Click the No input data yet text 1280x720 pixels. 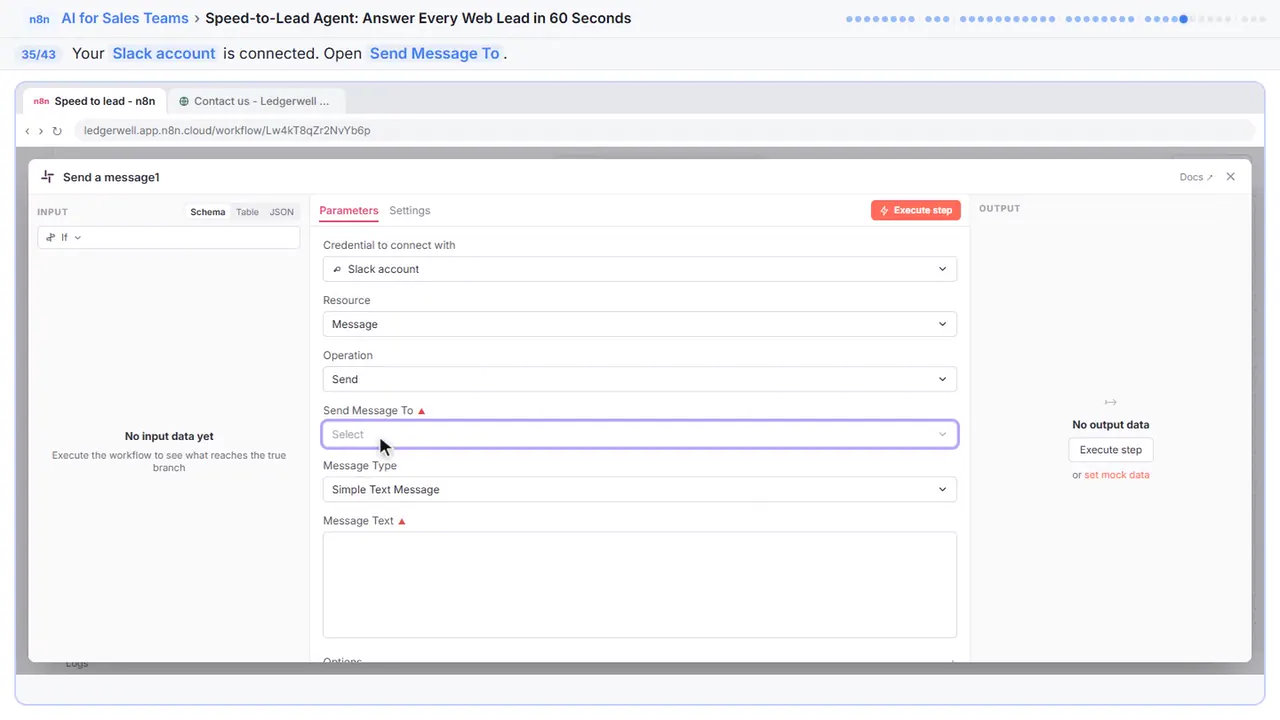click(x=169, y=436)
